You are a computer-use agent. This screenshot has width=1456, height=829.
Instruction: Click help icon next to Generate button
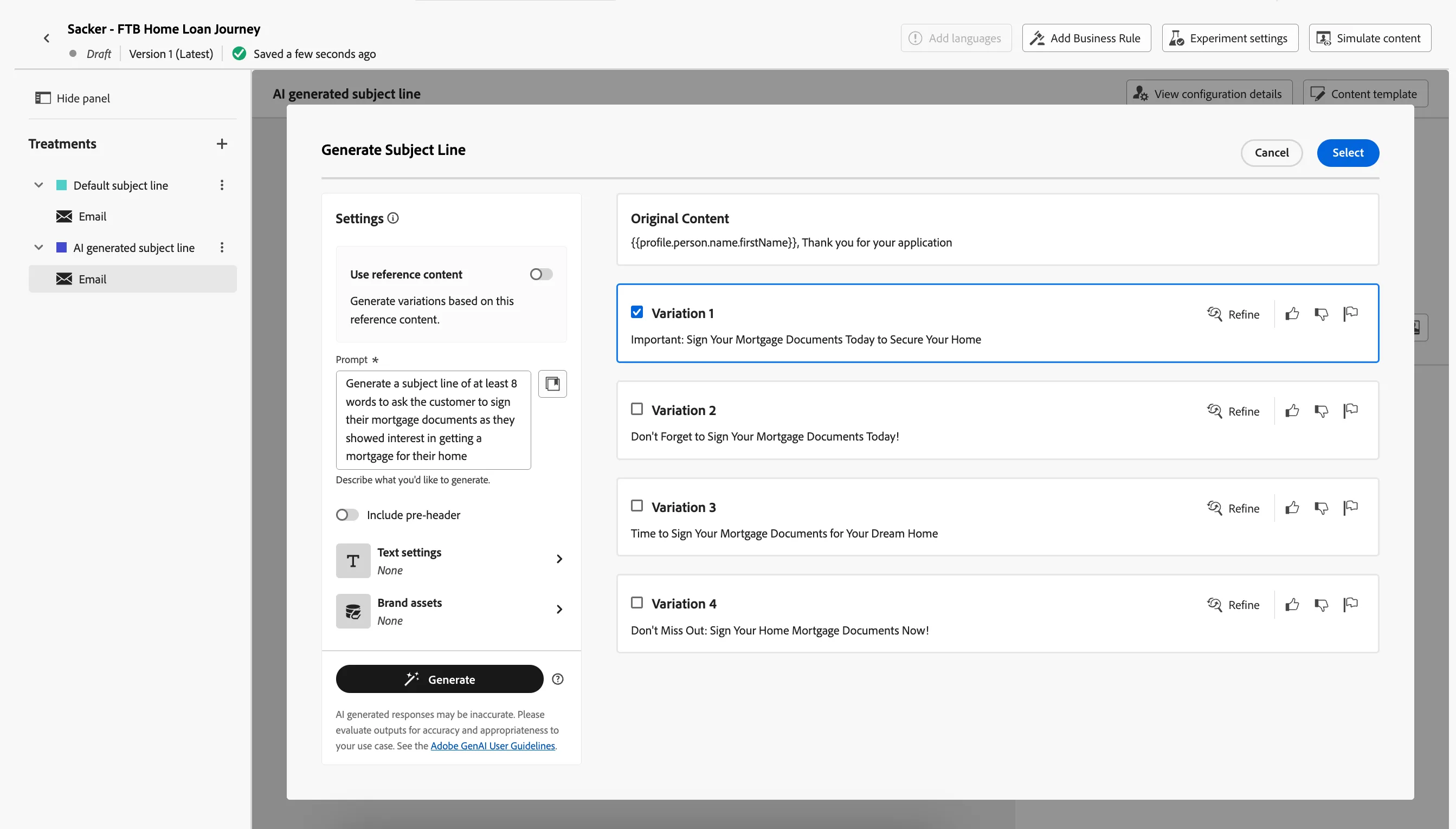click(558, 679)
